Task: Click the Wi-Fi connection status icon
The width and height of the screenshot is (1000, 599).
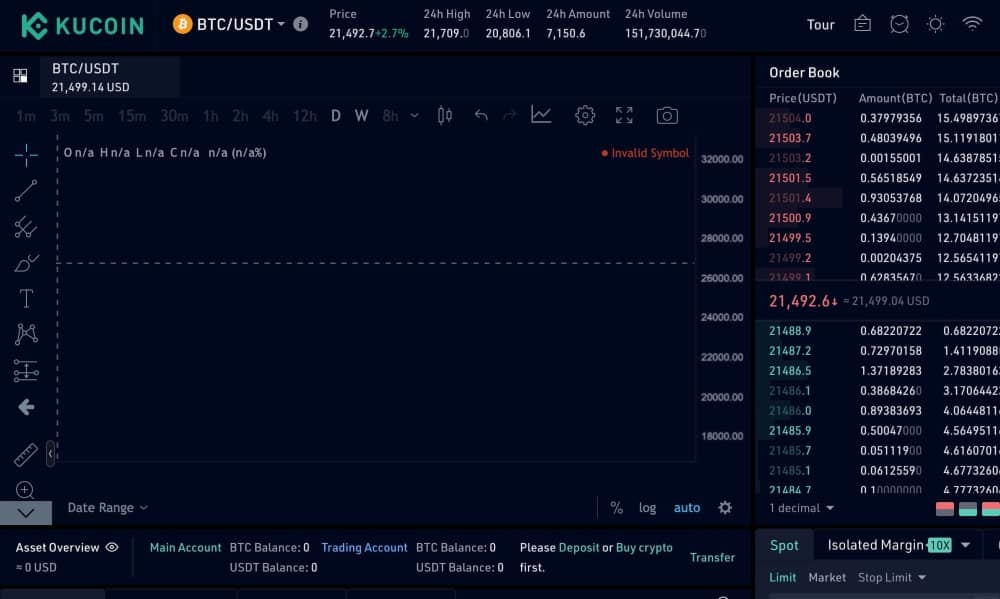Action: pyautogui.click(x=972, y=24)
